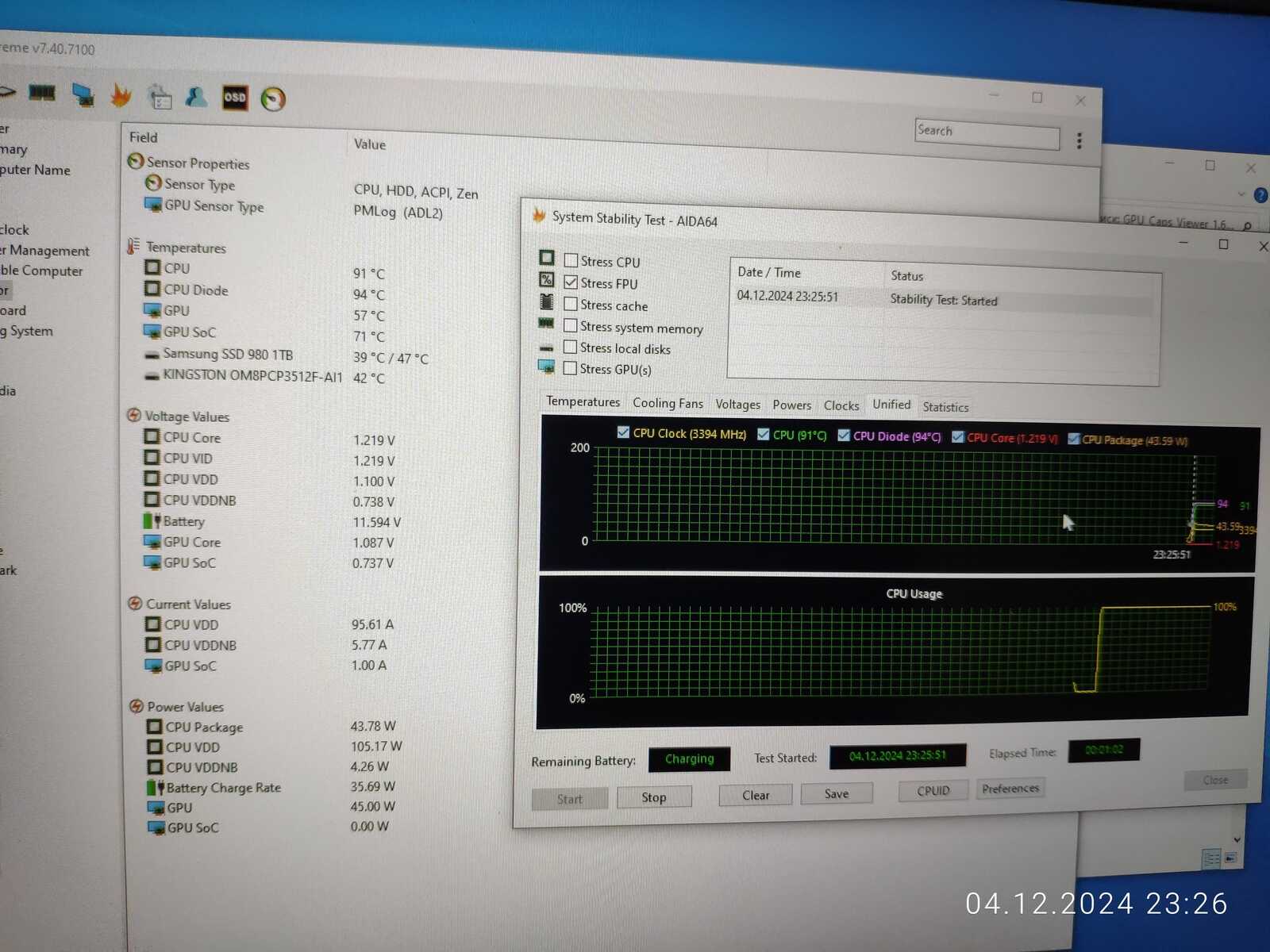Click the Voltage Values group icon

click(x=134, y=415)
